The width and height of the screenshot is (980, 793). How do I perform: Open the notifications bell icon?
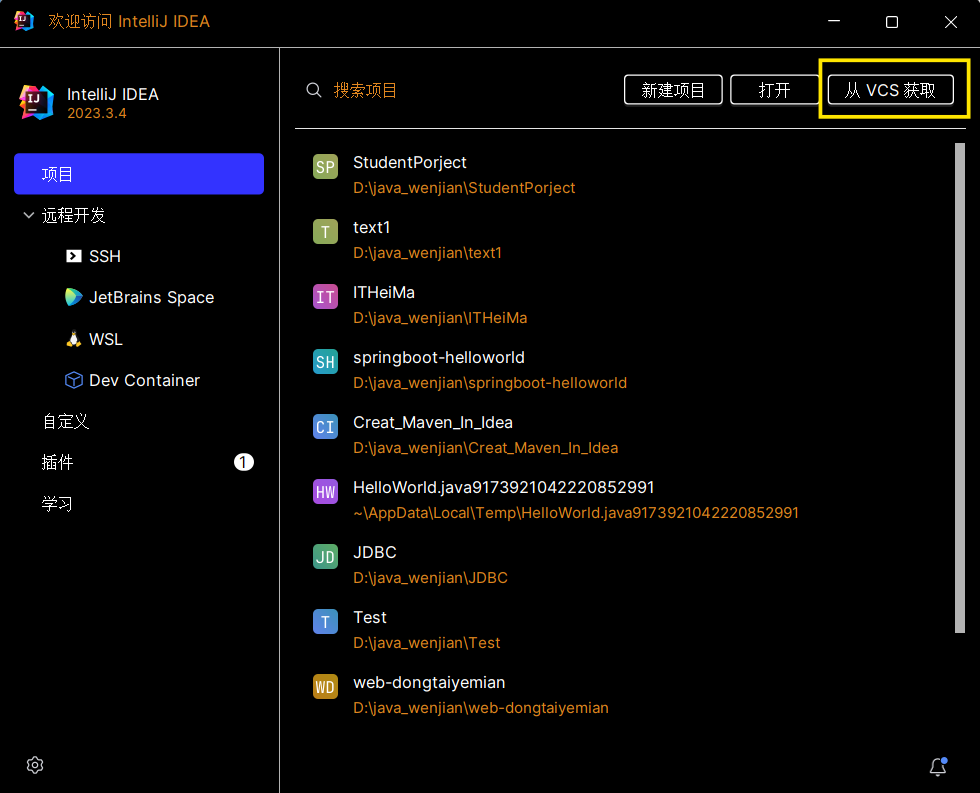coord(938,766)
